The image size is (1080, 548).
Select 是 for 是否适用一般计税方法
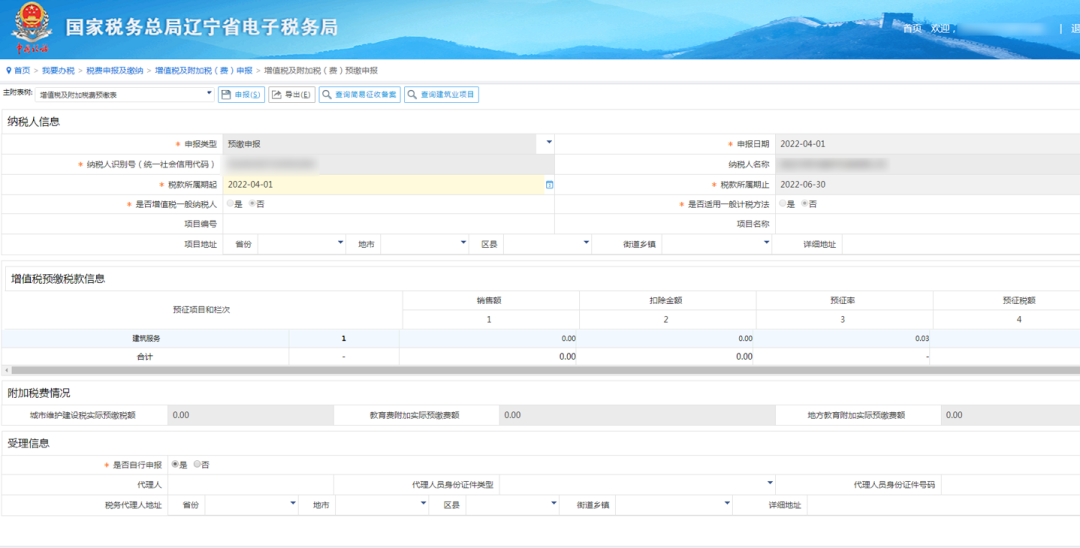[782, 204]
